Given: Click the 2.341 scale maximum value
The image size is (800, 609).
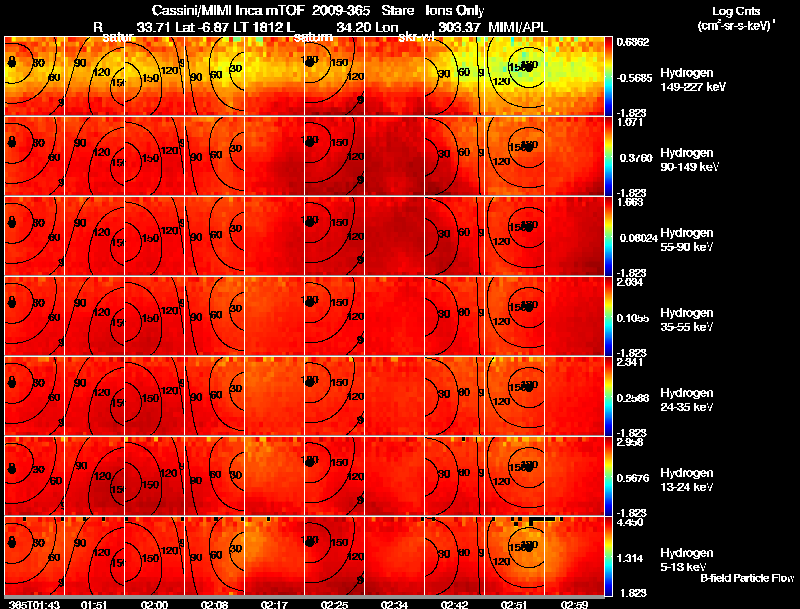Looking at the screenshot, I should [630, 363].
